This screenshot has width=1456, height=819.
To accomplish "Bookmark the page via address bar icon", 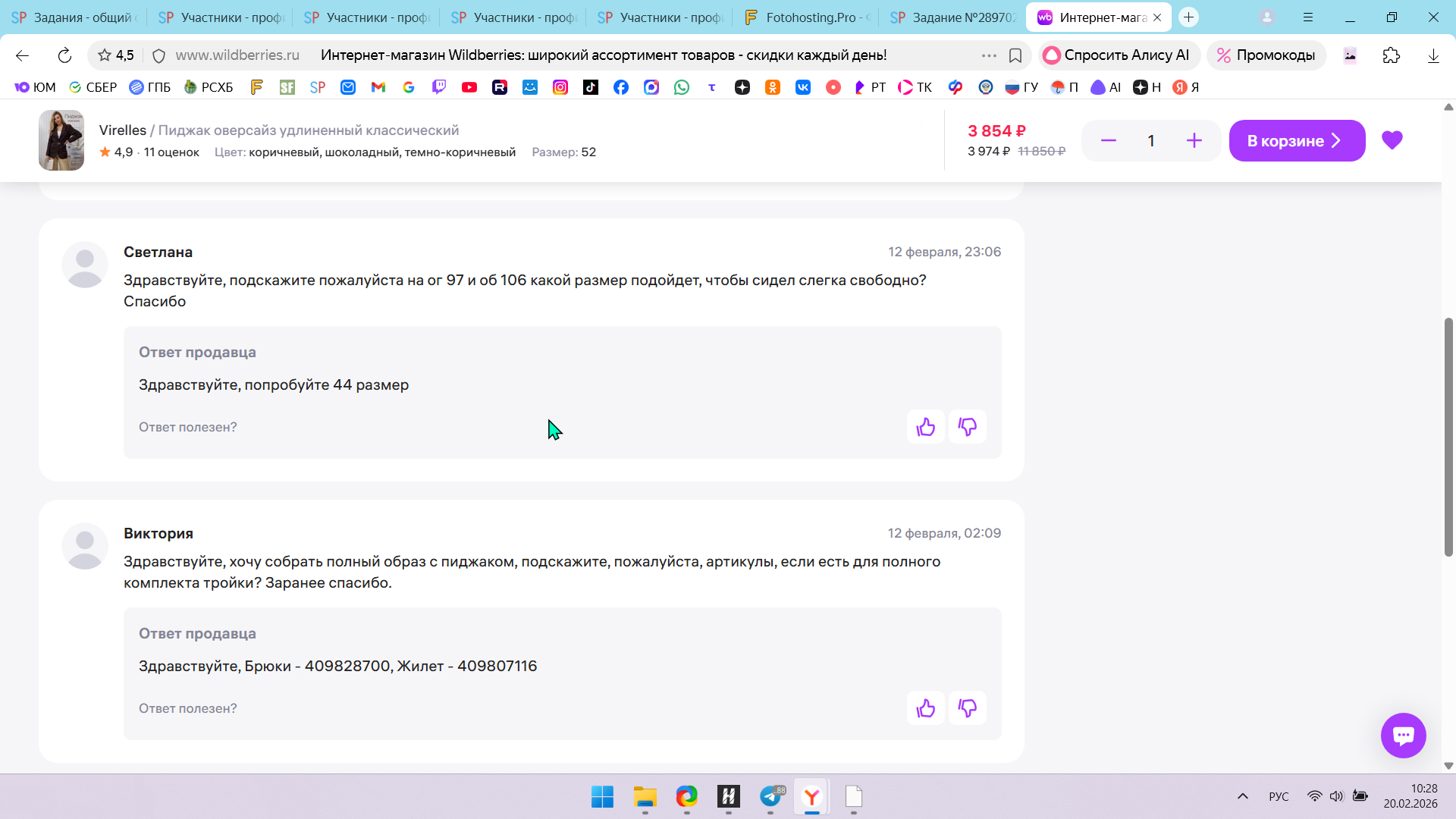I will pos(1015,55).
